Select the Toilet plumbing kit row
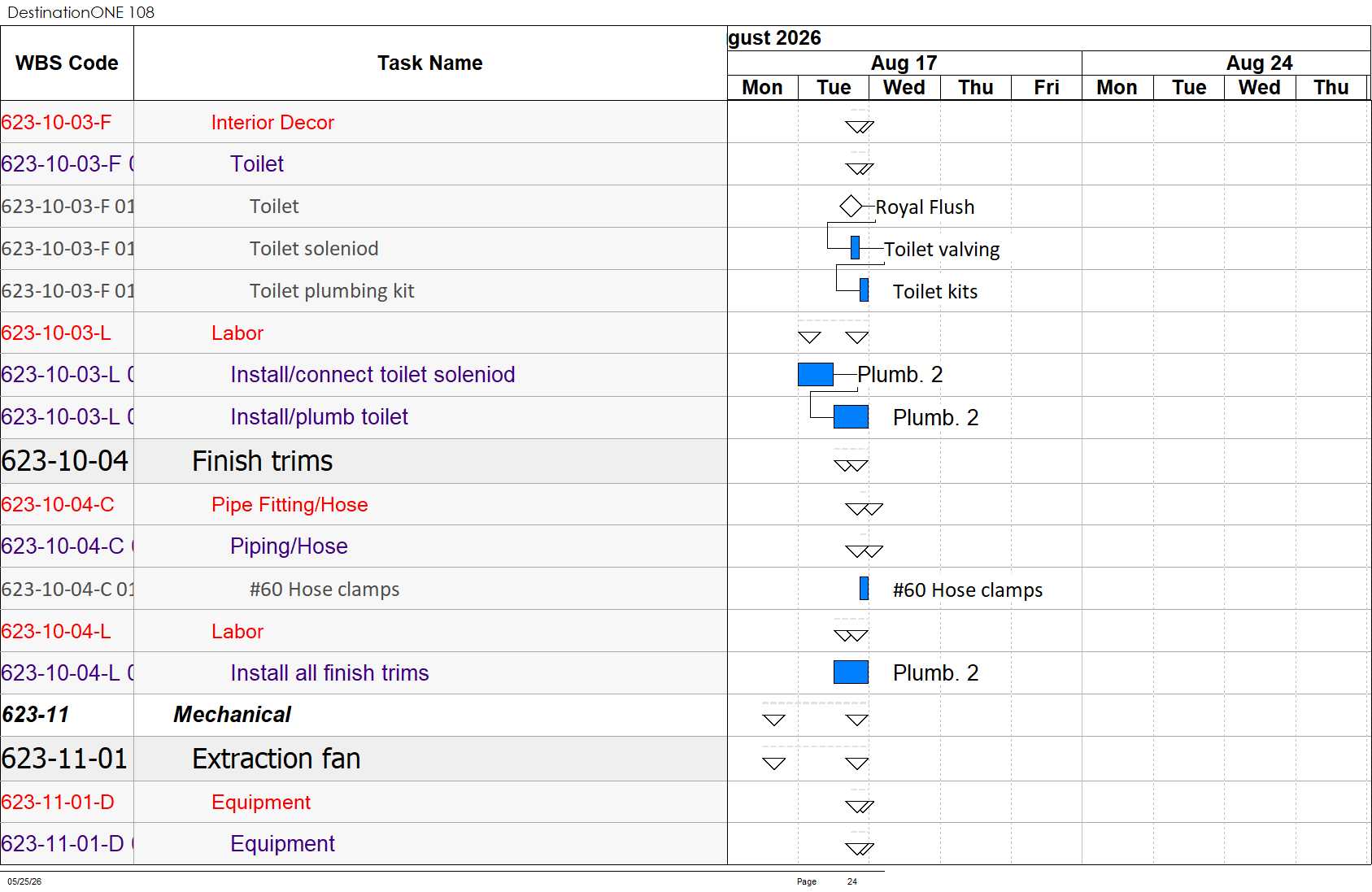This screenshot has width=1372, height=892. (364, 291)
